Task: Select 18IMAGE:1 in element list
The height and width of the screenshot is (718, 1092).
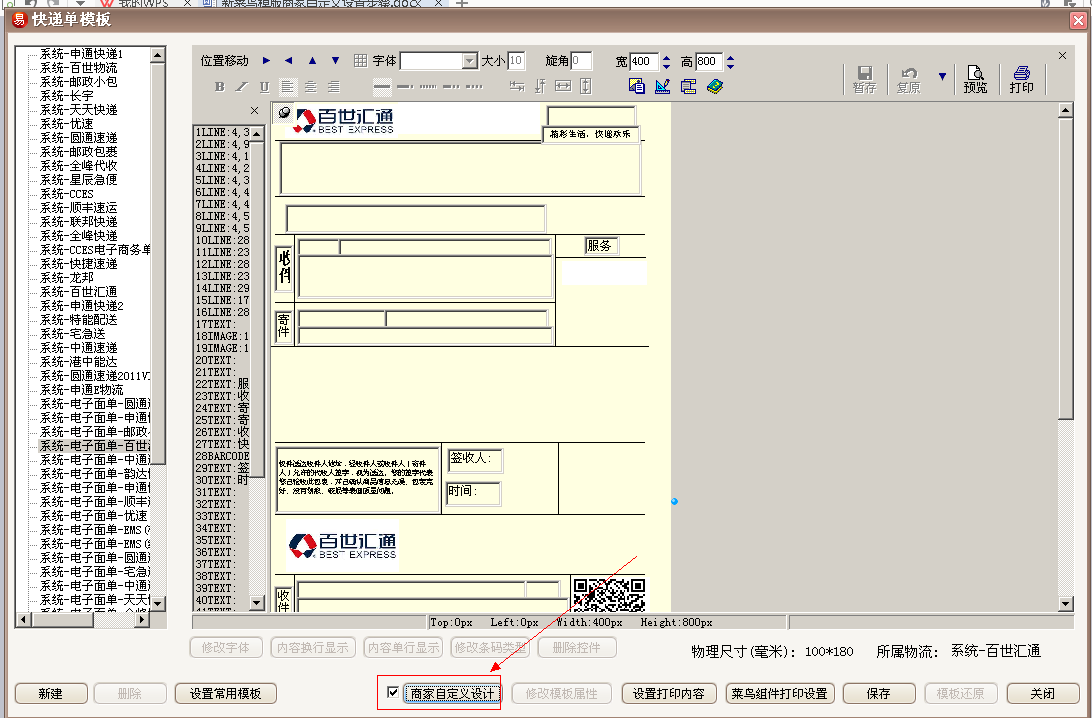Action: [x=222, y=336]
